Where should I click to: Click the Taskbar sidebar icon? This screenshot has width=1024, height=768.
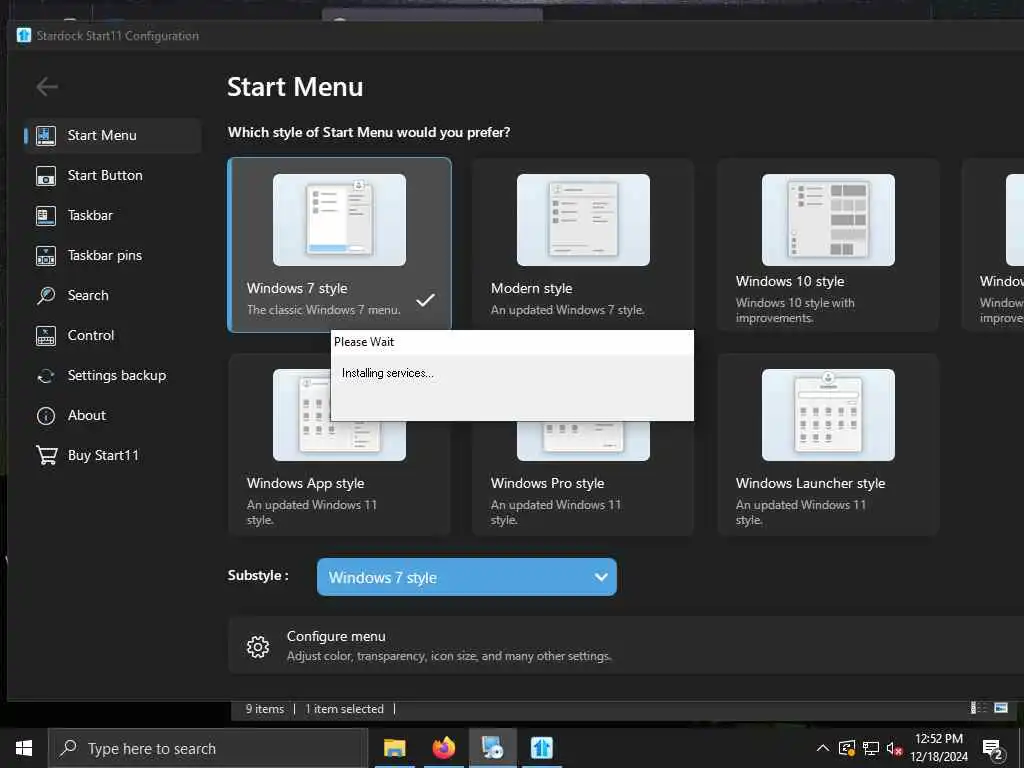click(x=46, y=216)
